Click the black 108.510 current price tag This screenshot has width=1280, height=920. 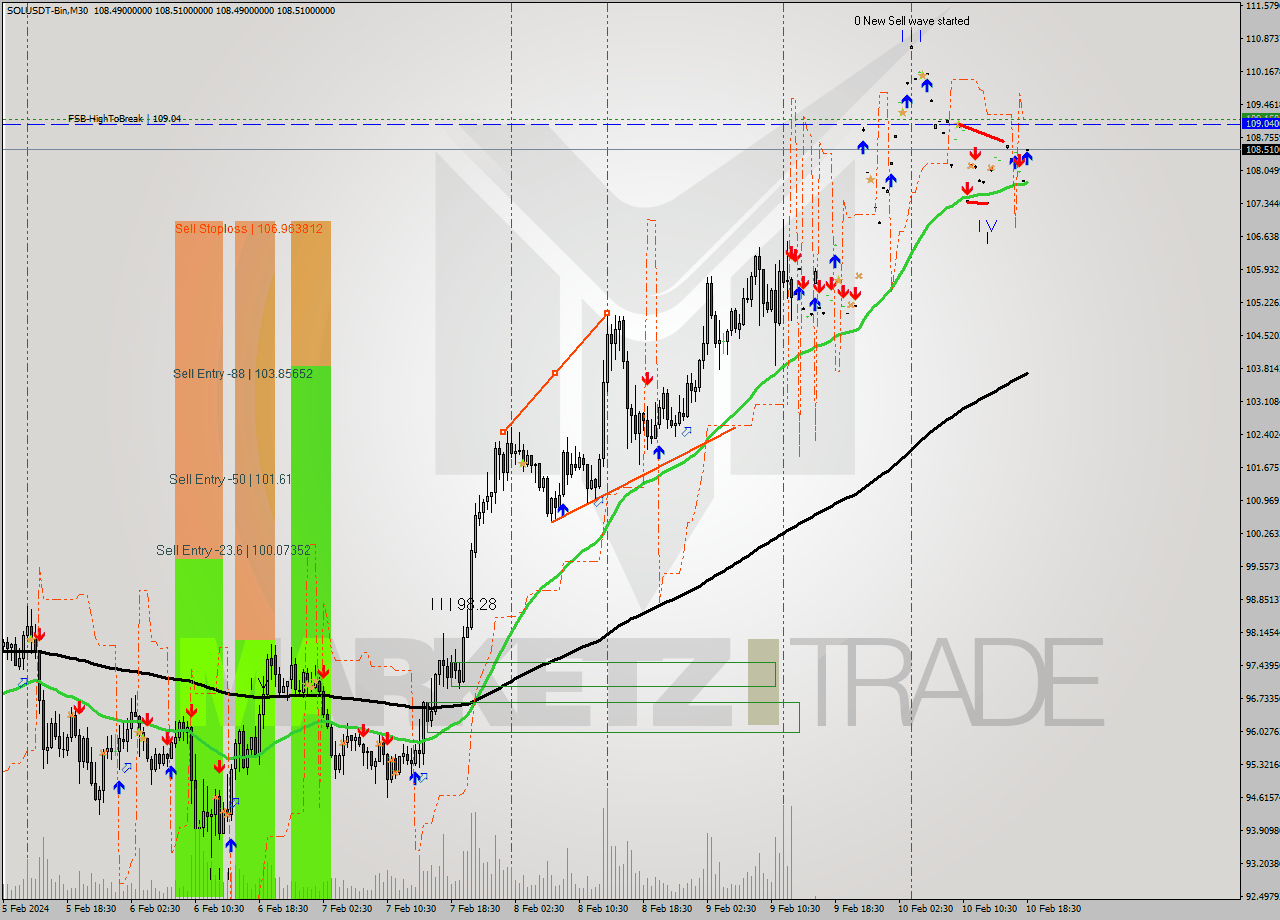(1260, 149)
